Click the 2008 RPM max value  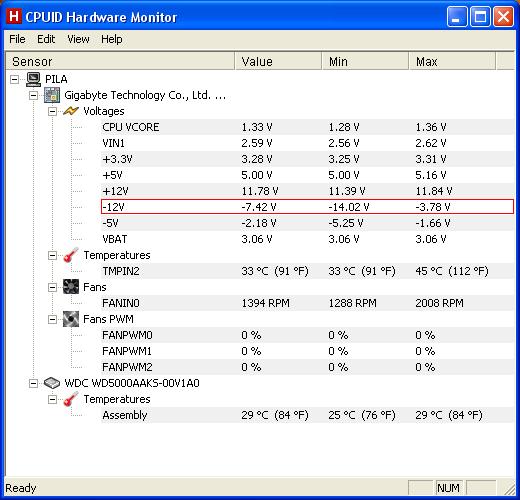[x=439, y=303]
